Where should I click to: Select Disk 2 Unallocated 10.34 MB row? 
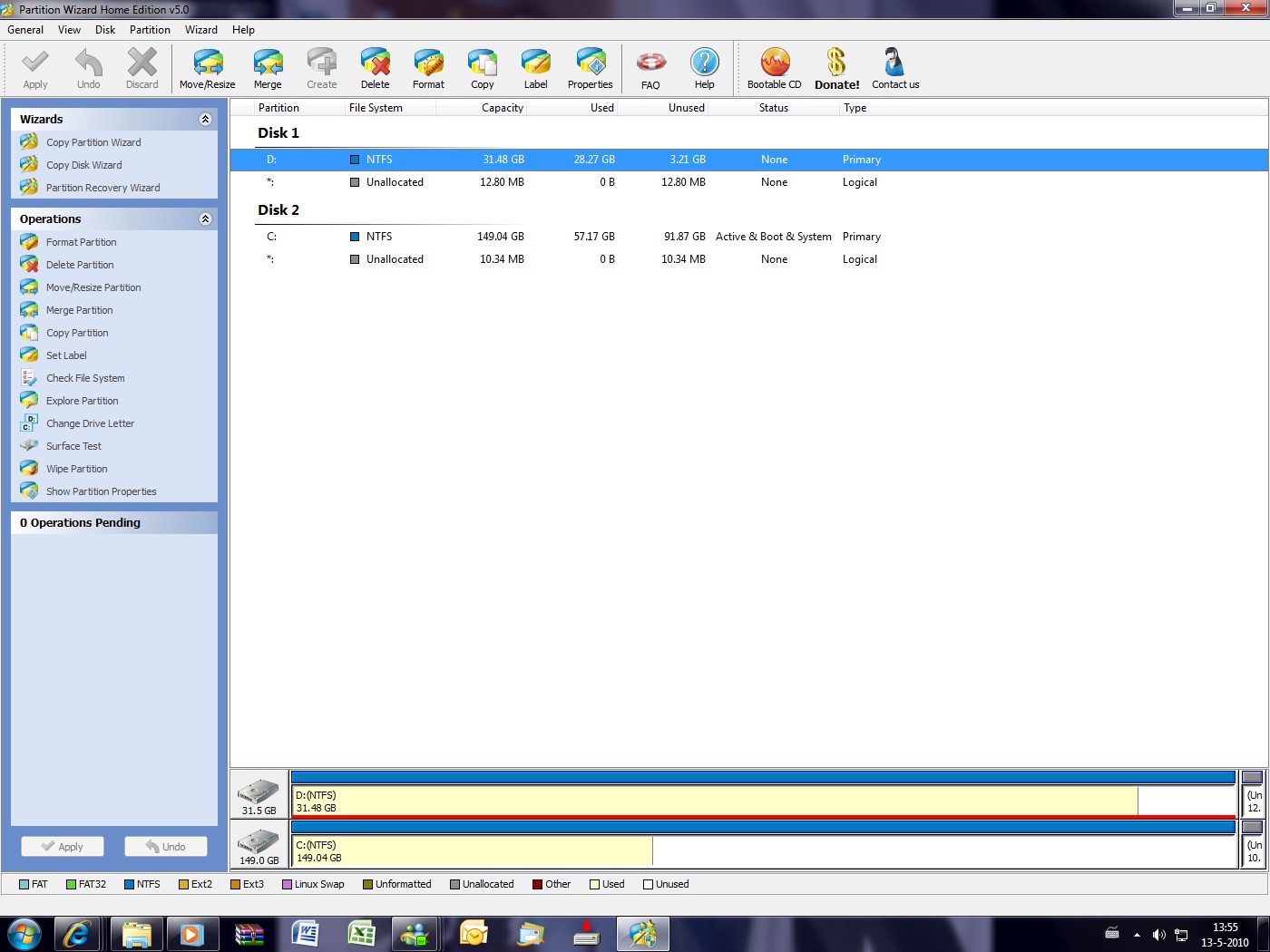coord(748,259)
